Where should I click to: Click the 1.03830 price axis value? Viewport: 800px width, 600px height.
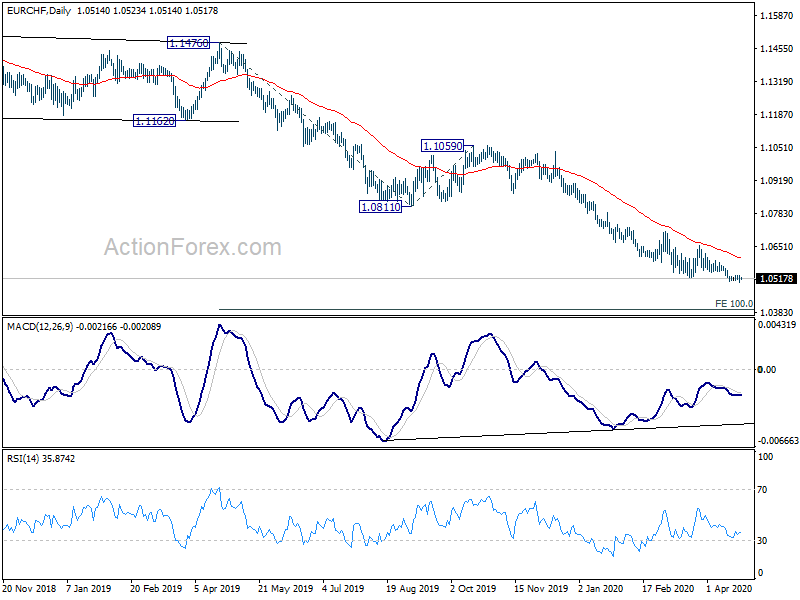tap(777, 313)
